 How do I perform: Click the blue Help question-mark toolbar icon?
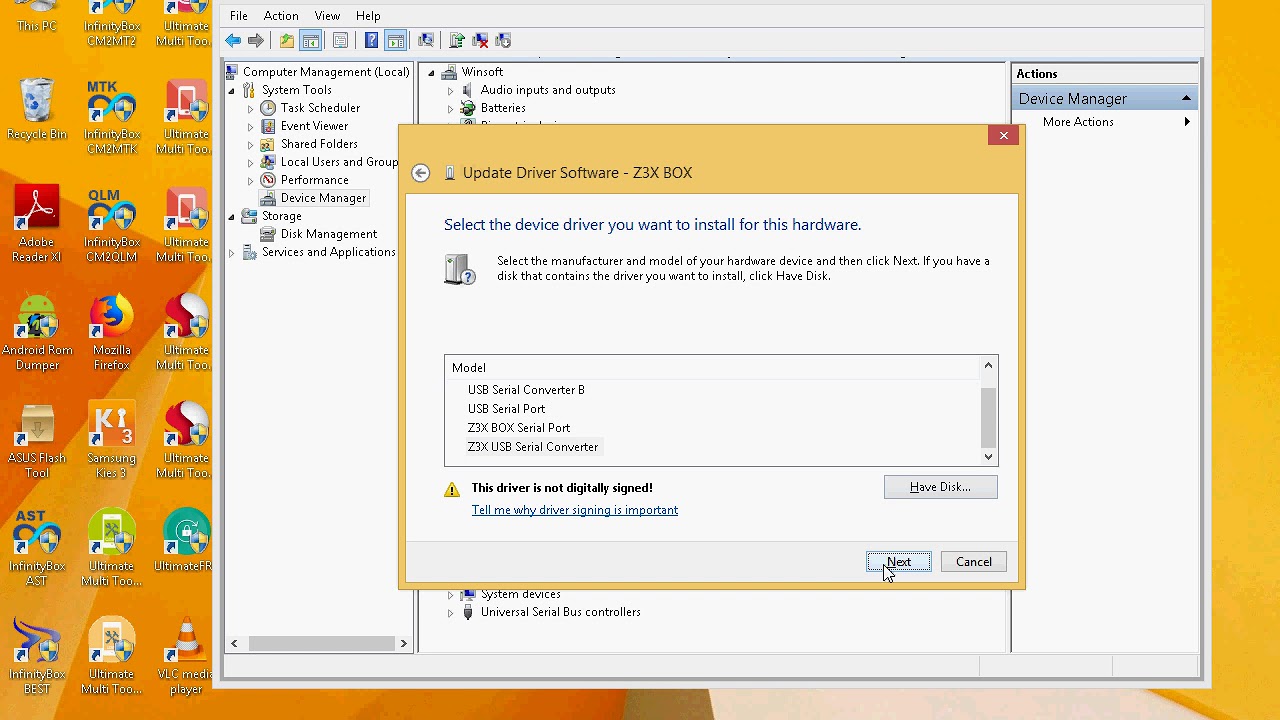pos(371,40)
